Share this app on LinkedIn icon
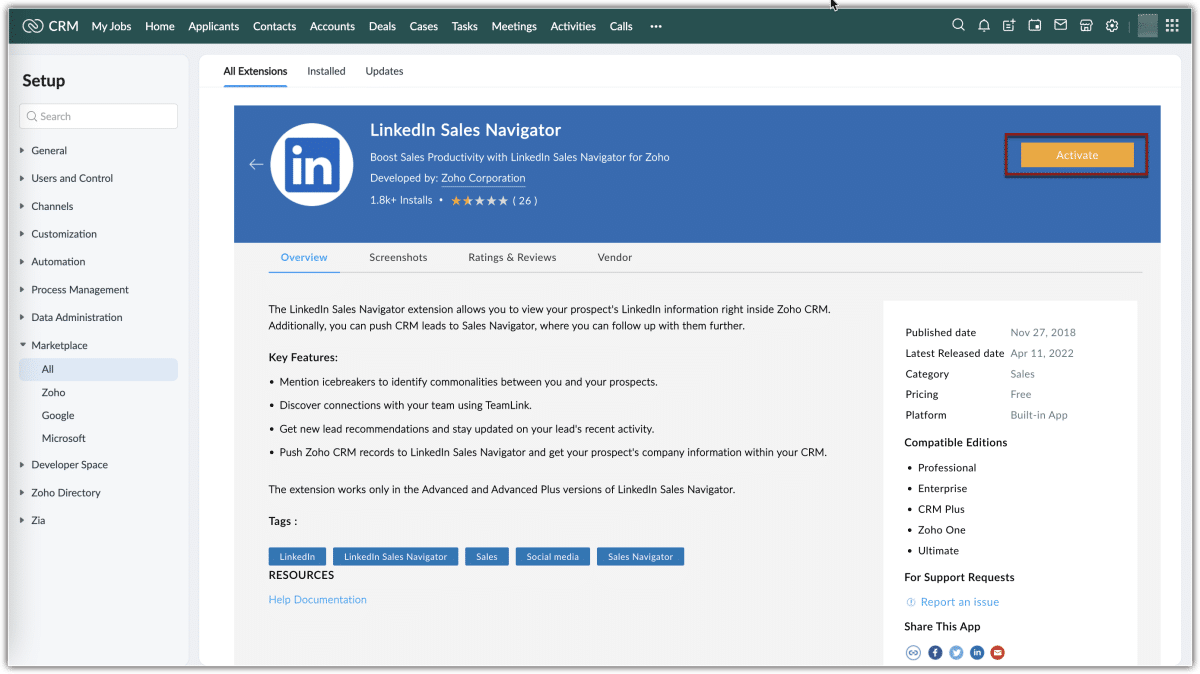 pyautogui.click(x=977, y=653)
